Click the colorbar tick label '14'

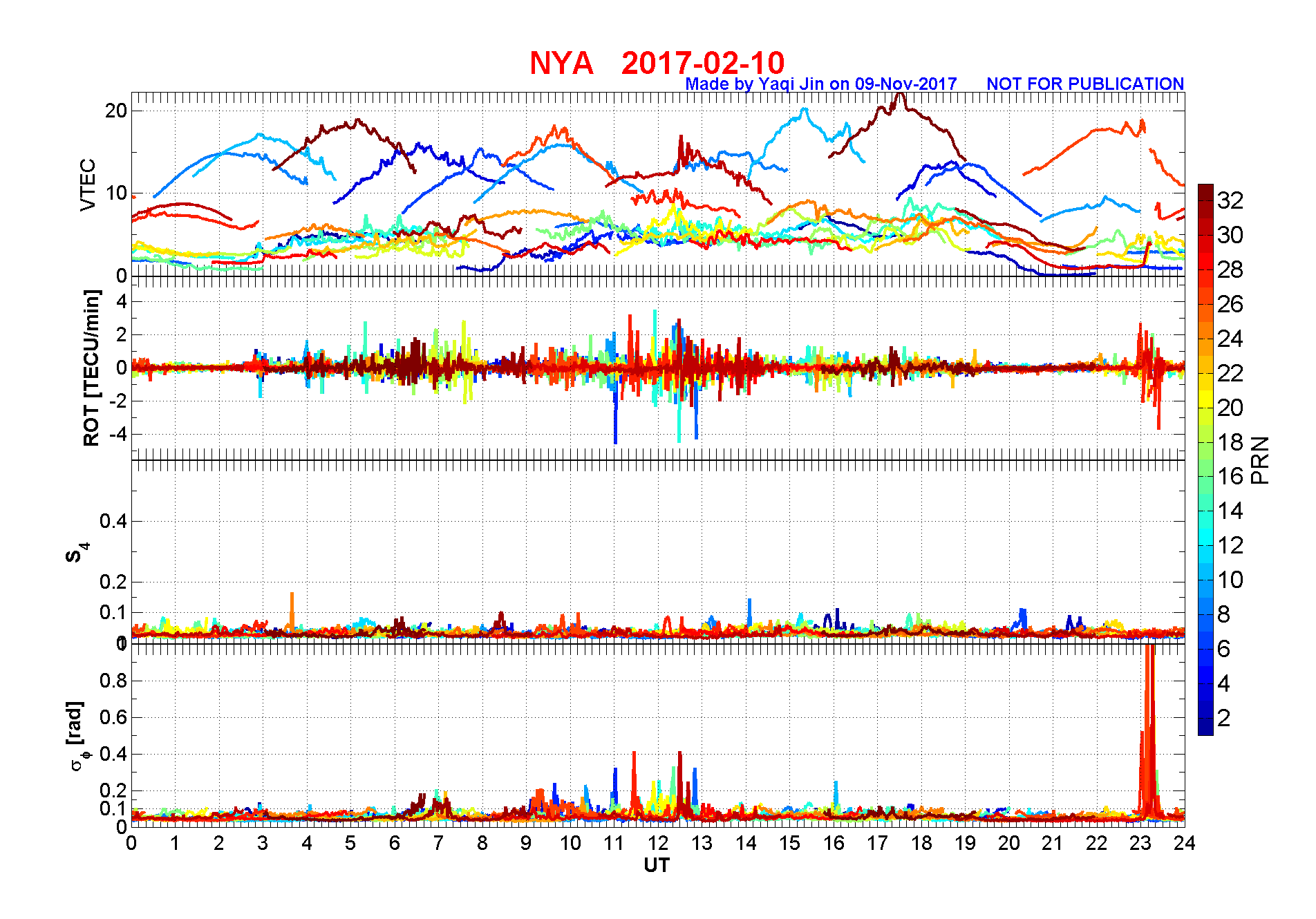pyautogui.click(x=1230, y=511)
